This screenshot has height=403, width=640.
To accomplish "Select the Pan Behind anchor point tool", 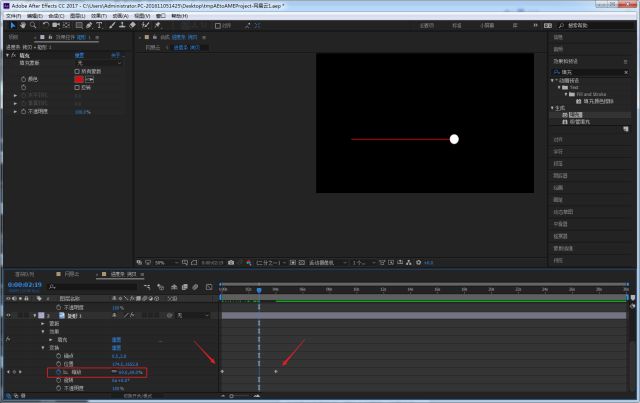I will click(x=67, y=25).
